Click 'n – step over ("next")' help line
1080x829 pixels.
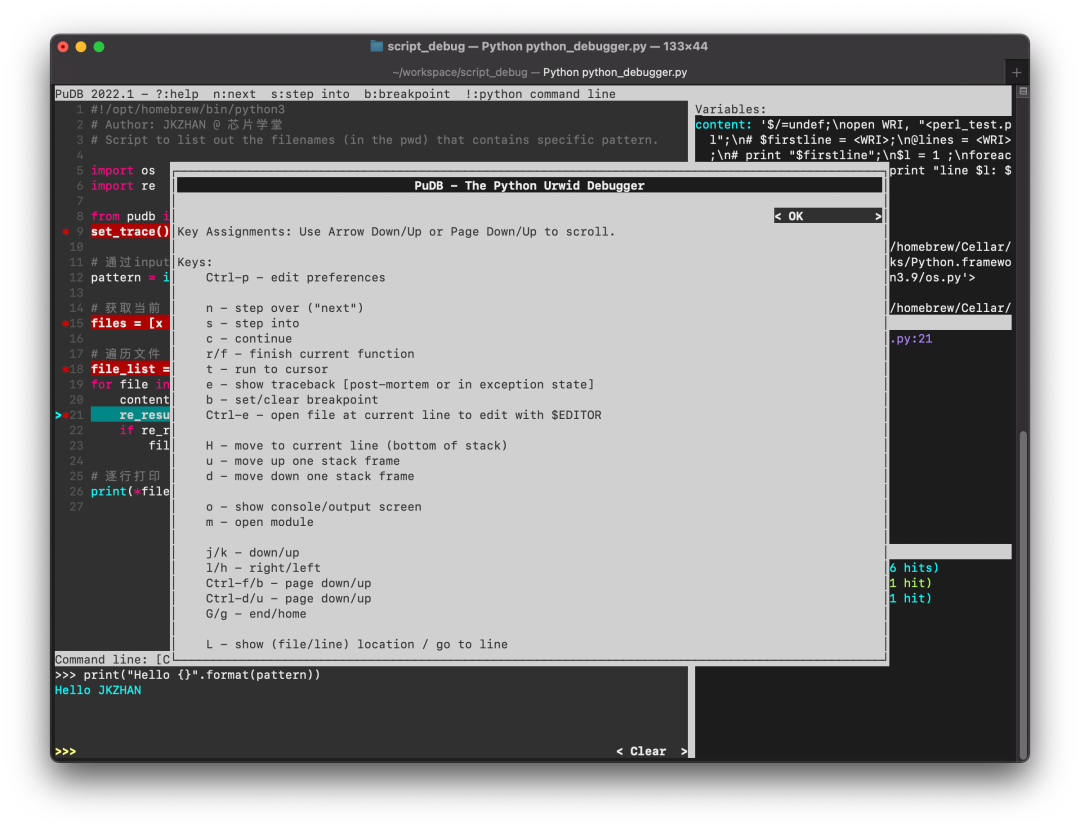coord(284,308)
